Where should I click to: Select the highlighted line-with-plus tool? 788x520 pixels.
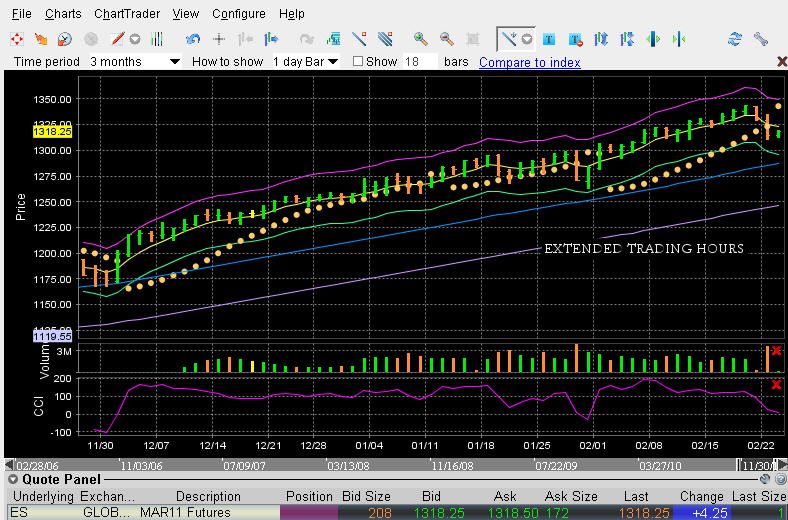click(x=509, y=39)
